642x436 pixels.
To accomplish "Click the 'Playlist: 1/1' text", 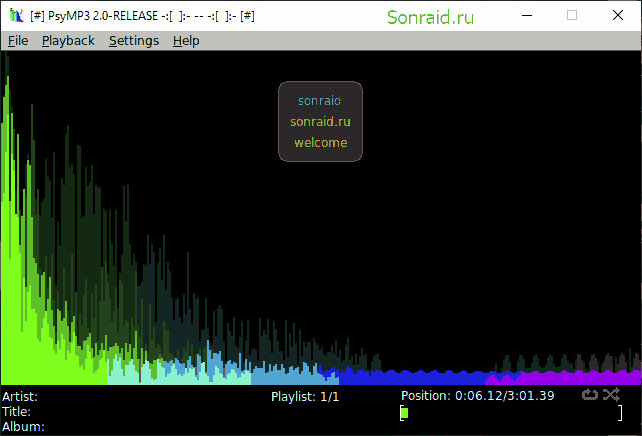I will [305, 397].
